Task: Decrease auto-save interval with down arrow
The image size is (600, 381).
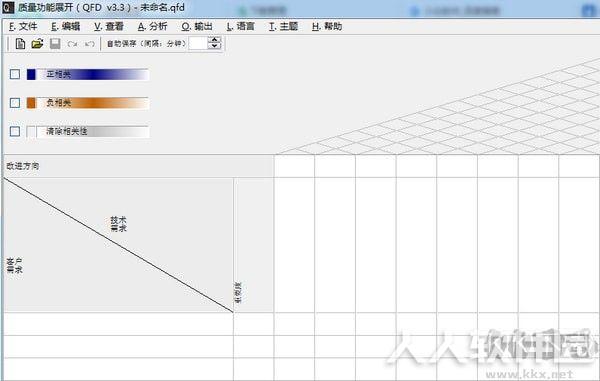Action: pyautogui.click(x=215, y=46)
